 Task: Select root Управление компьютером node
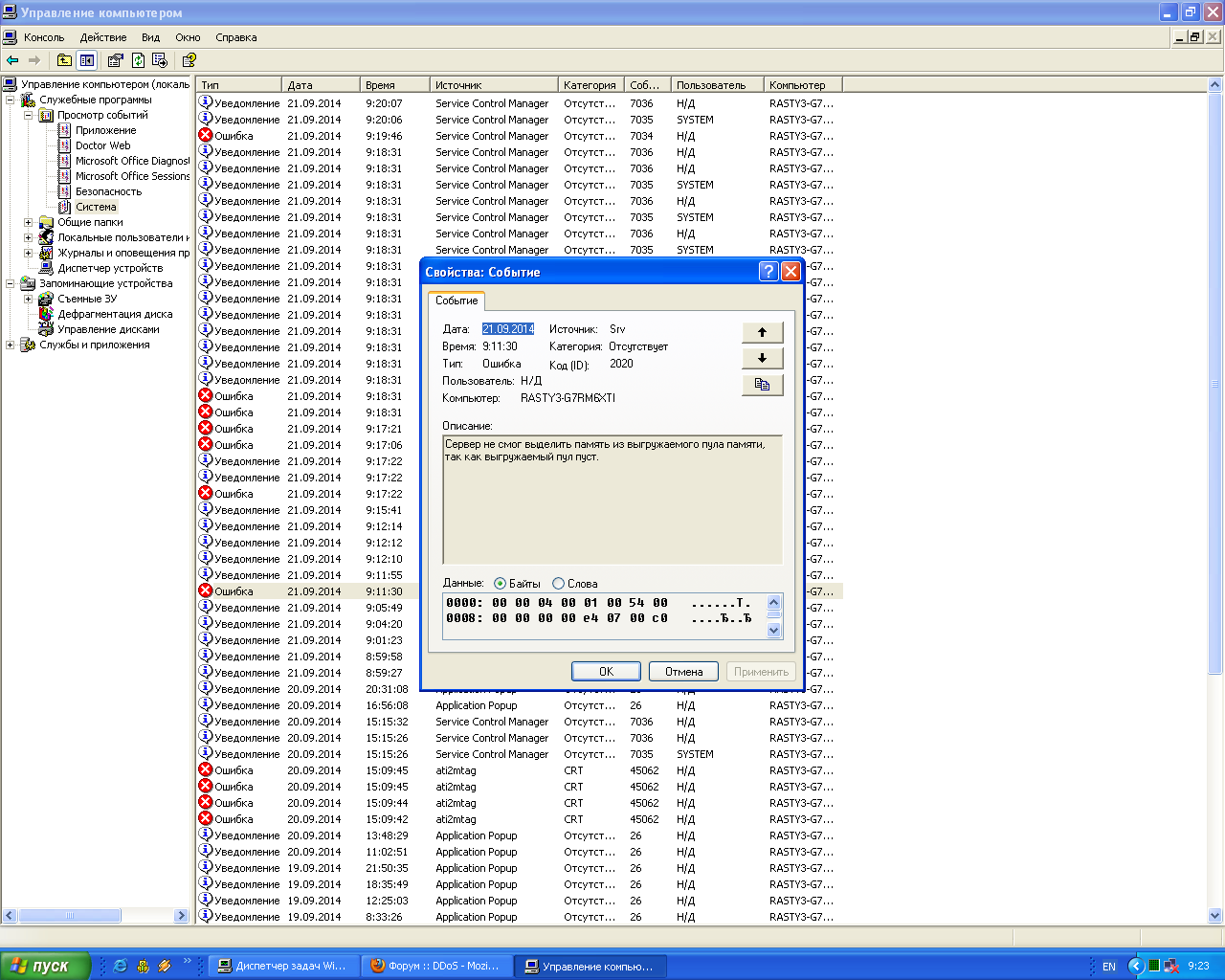105,84
